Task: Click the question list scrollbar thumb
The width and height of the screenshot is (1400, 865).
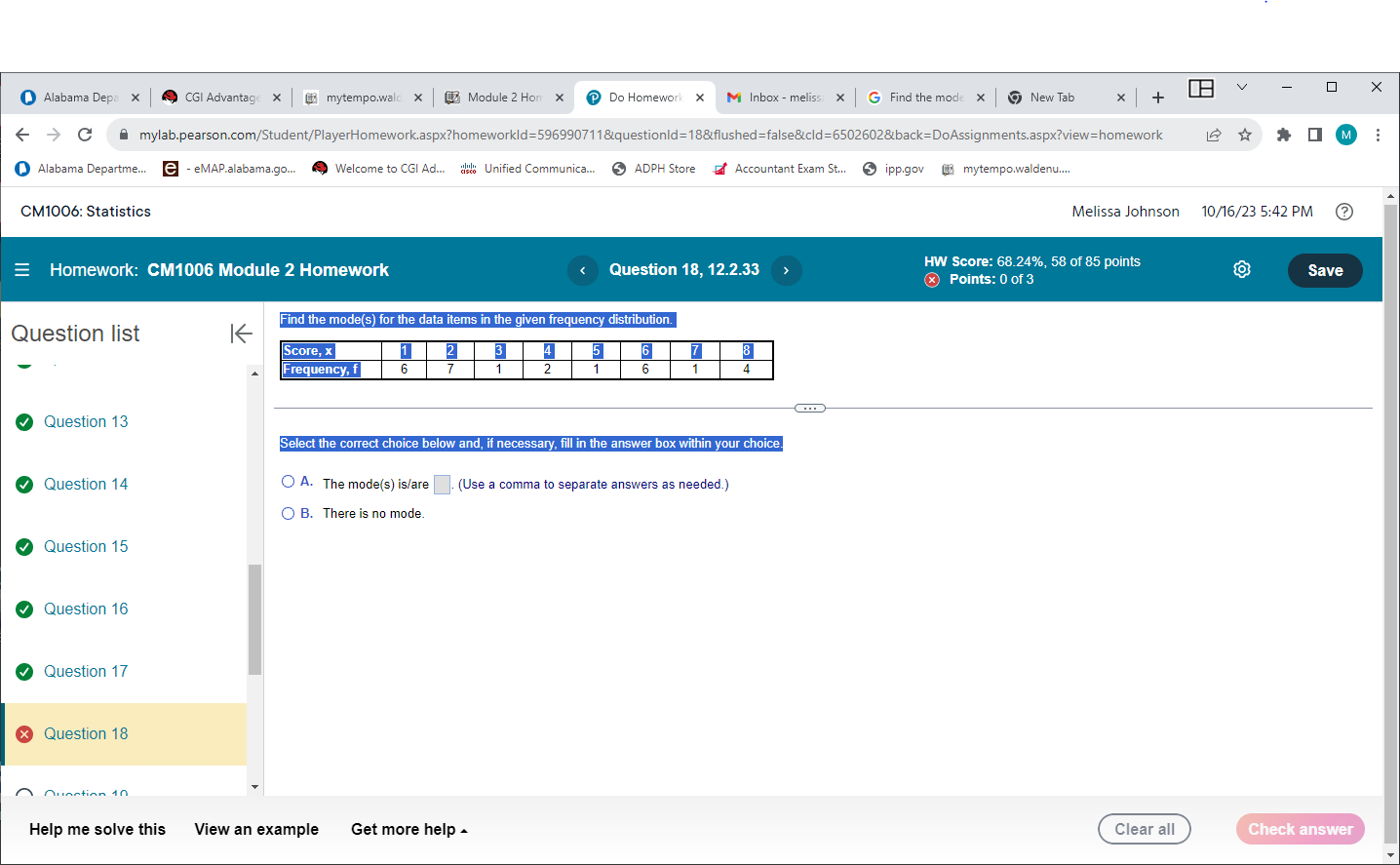Action: click(x=254, y=619)
